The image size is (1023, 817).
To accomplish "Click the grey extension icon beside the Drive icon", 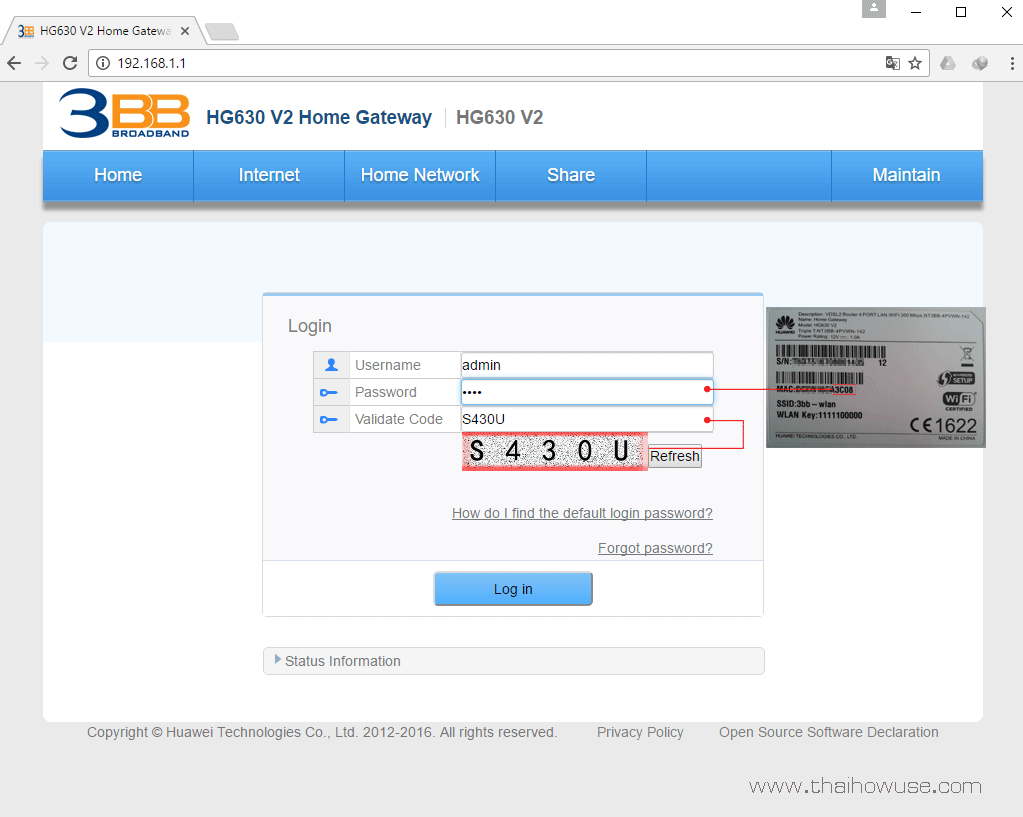I will click(979, 63).
